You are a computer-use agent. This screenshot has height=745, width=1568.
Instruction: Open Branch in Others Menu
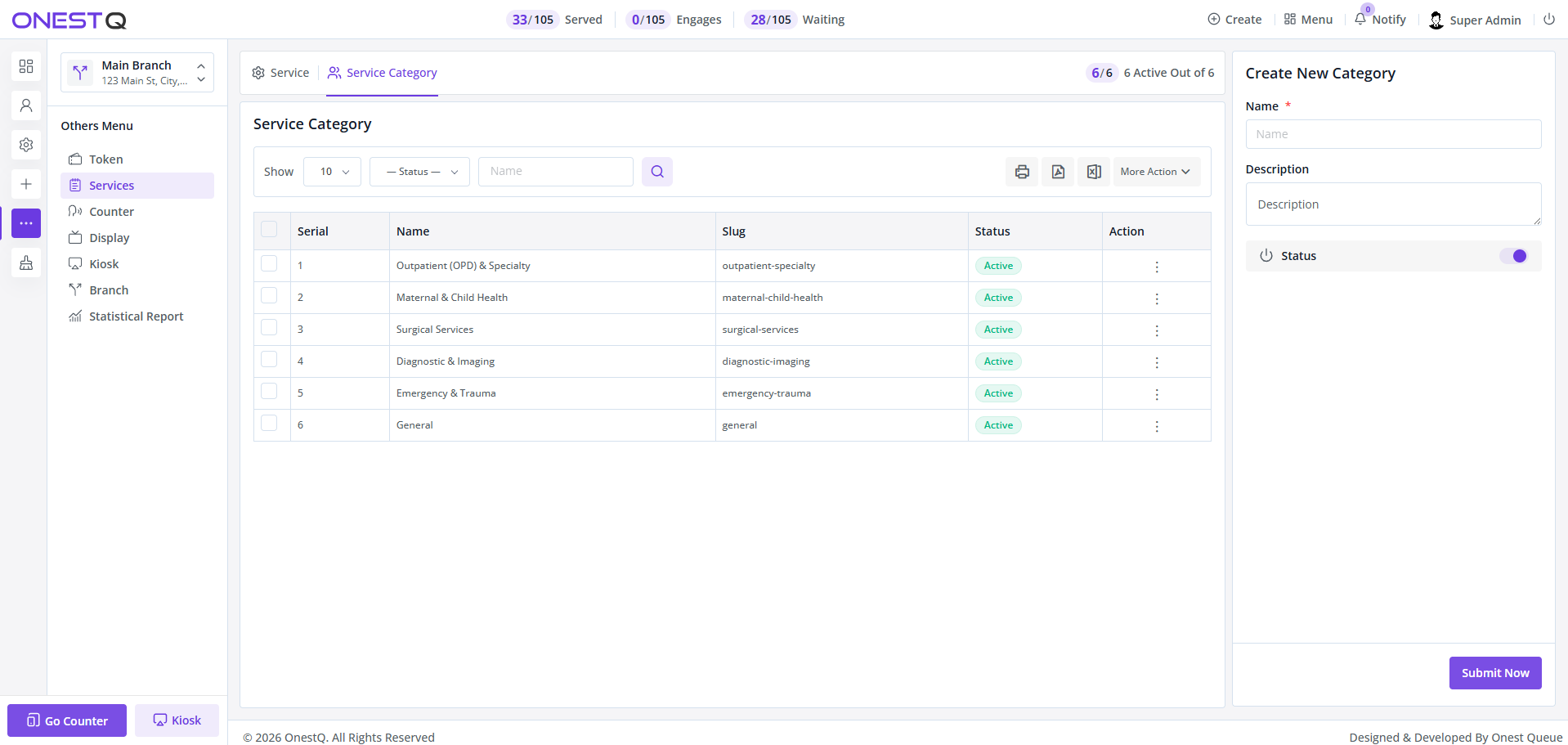(137, 290)
